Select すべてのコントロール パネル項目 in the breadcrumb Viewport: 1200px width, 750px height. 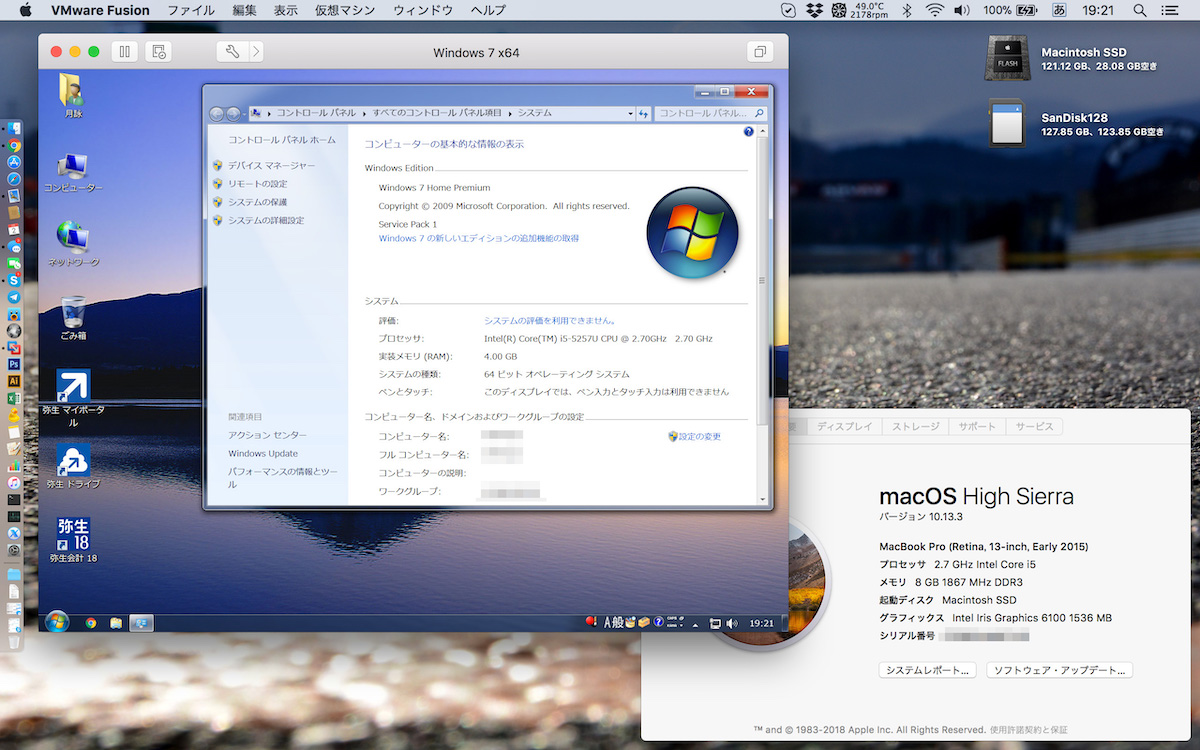[x=439, y=114]
